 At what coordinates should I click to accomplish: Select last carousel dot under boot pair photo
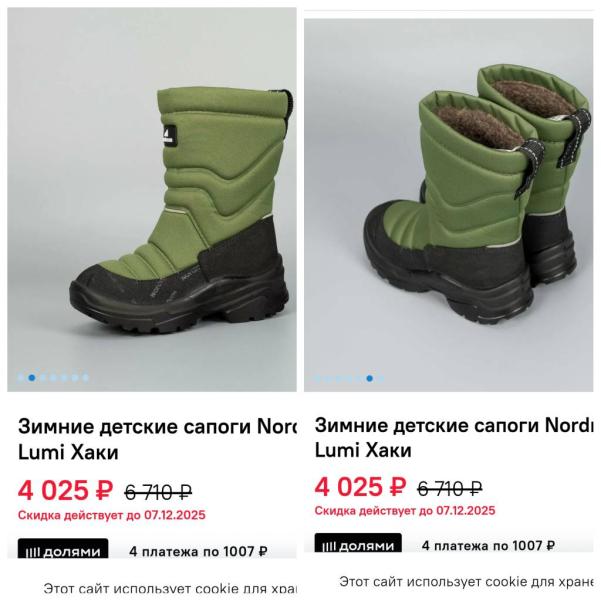380,378
